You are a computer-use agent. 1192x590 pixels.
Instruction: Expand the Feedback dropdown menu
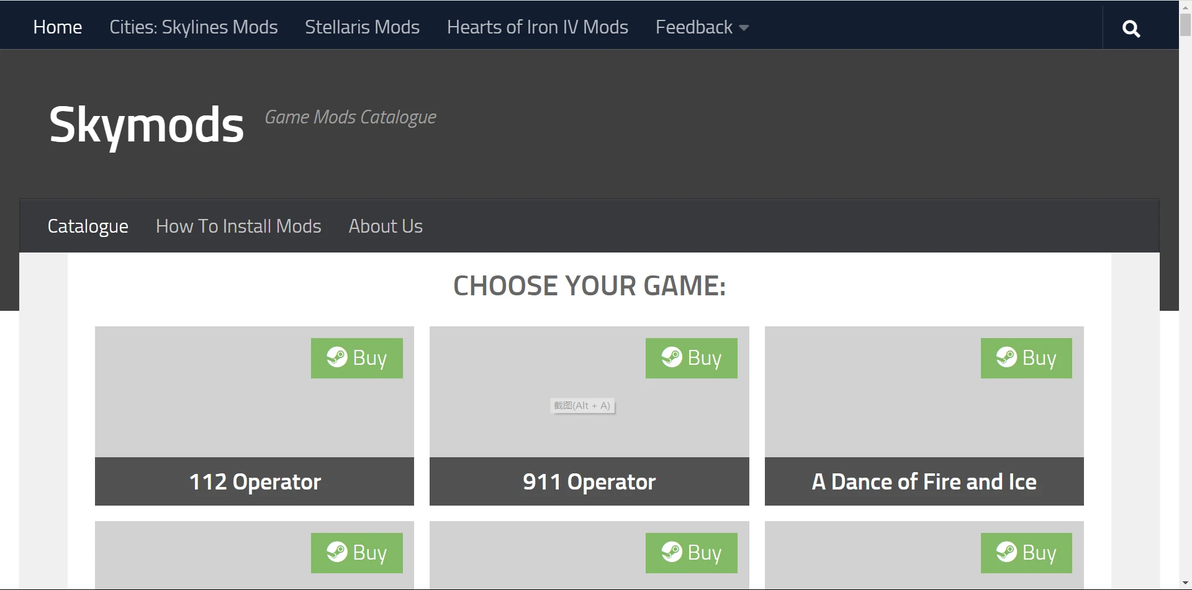pyautogui.click(x=702, y=27)
